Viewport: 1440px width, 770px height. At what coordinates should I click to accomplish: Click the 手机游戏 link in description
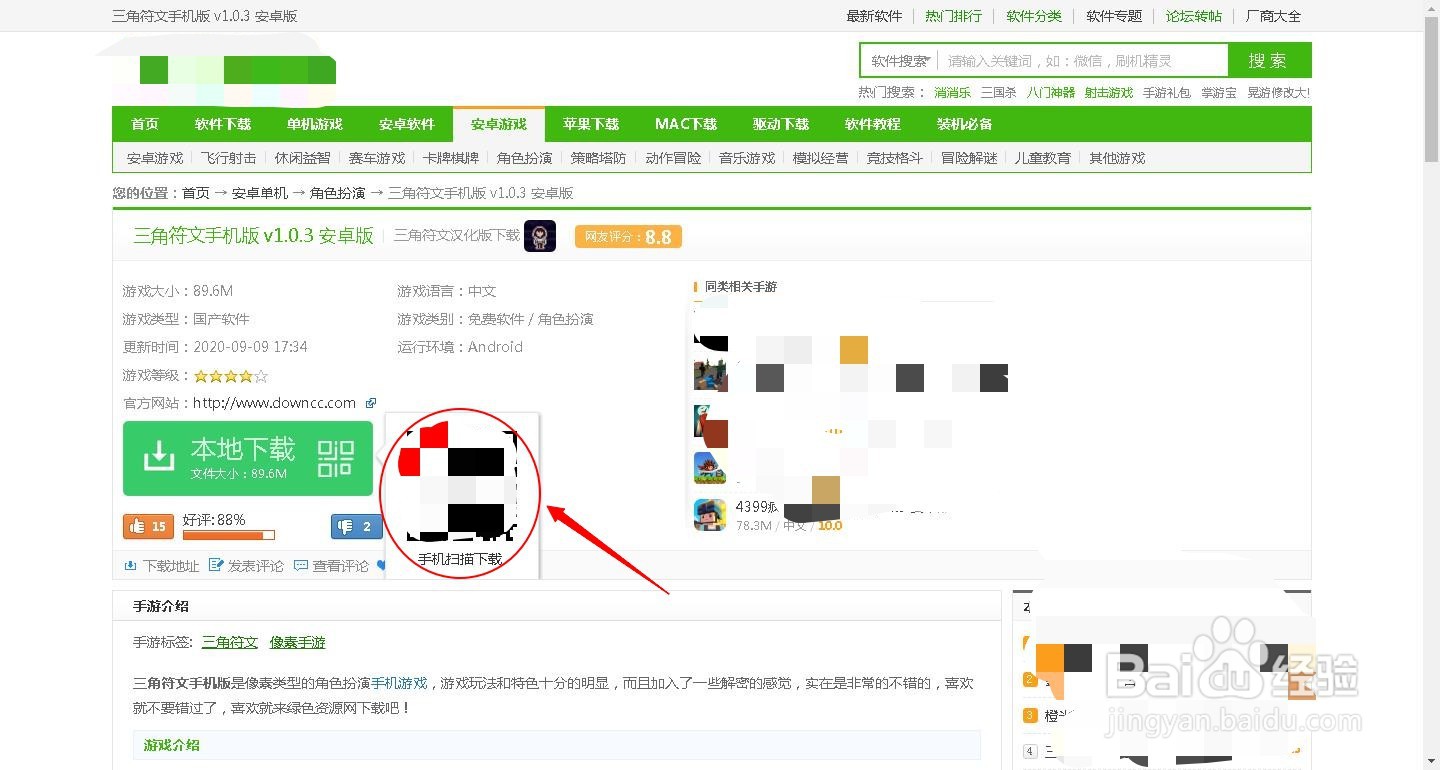[400, 683]
